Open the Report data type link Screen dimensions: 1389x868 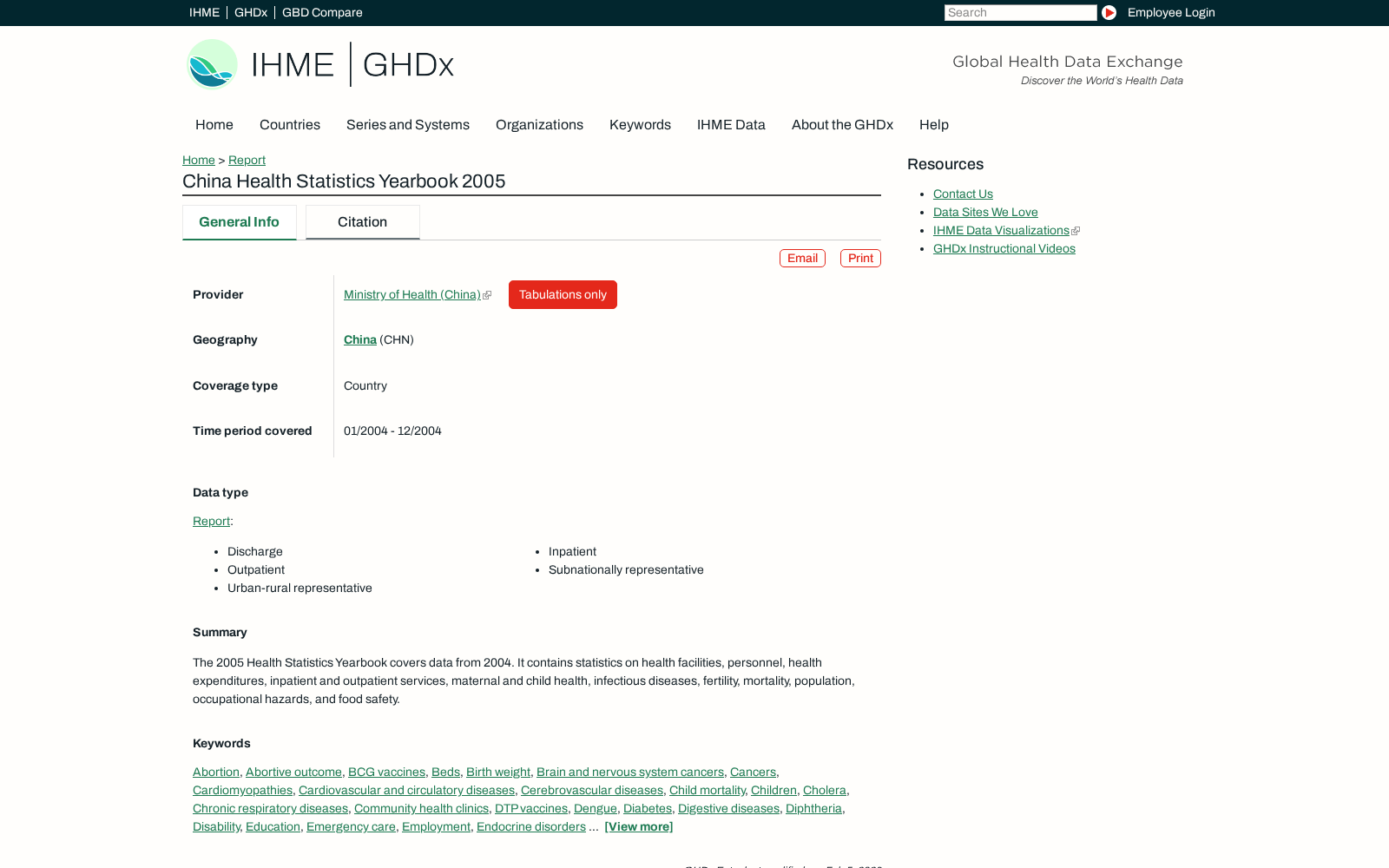click(x=211, y=521)
